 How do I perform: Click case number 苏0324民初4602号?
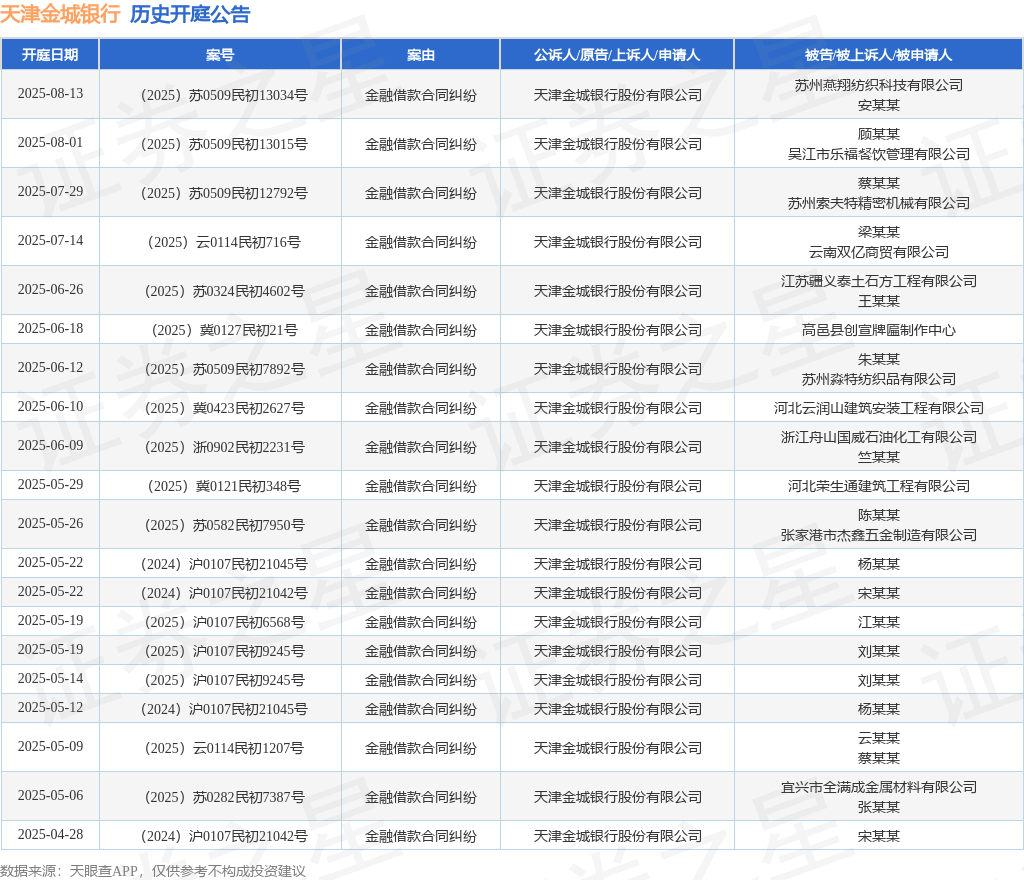(225, 291)
